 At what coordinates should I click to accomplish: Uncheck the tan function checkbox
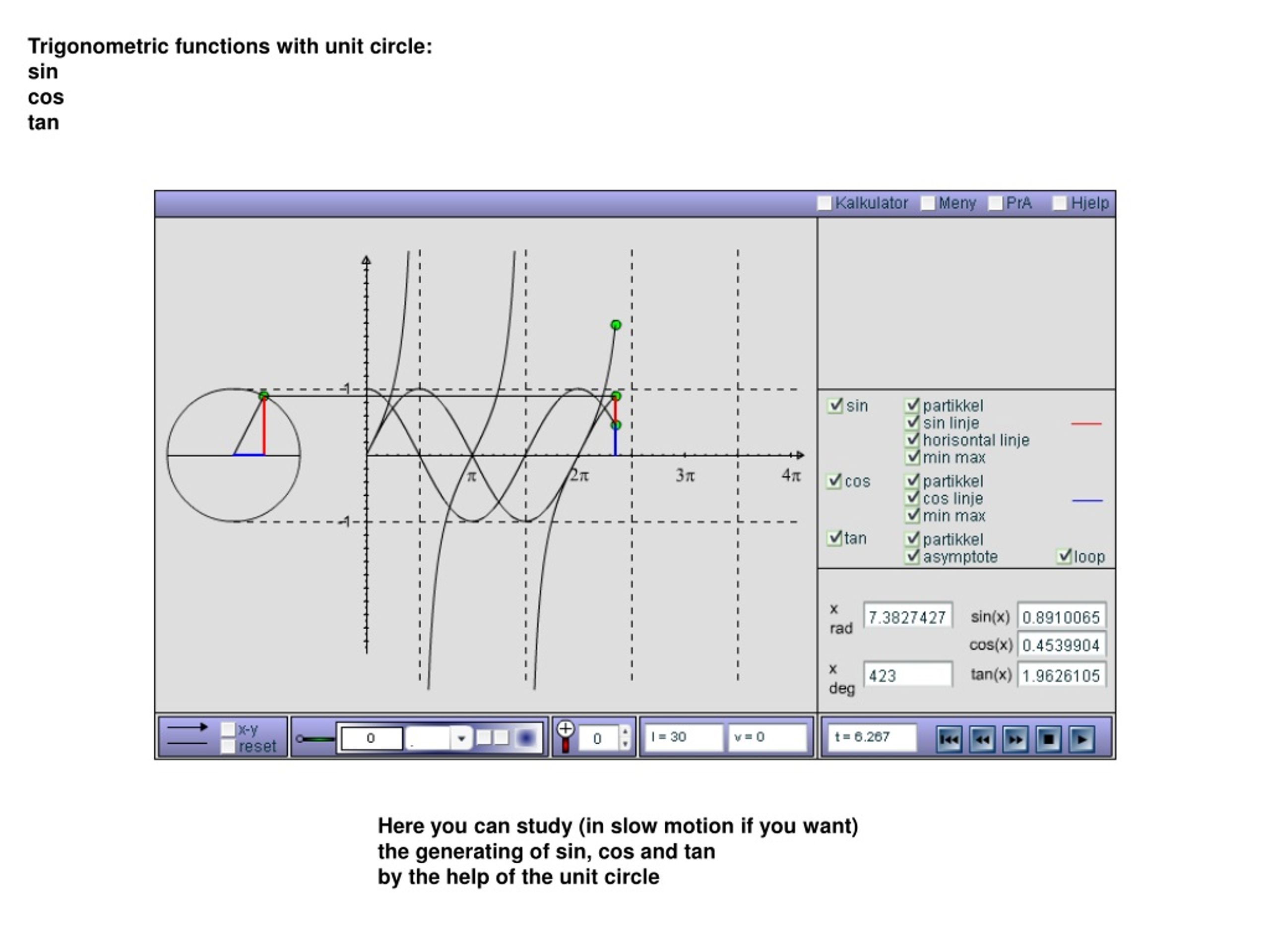click(834, 538)
